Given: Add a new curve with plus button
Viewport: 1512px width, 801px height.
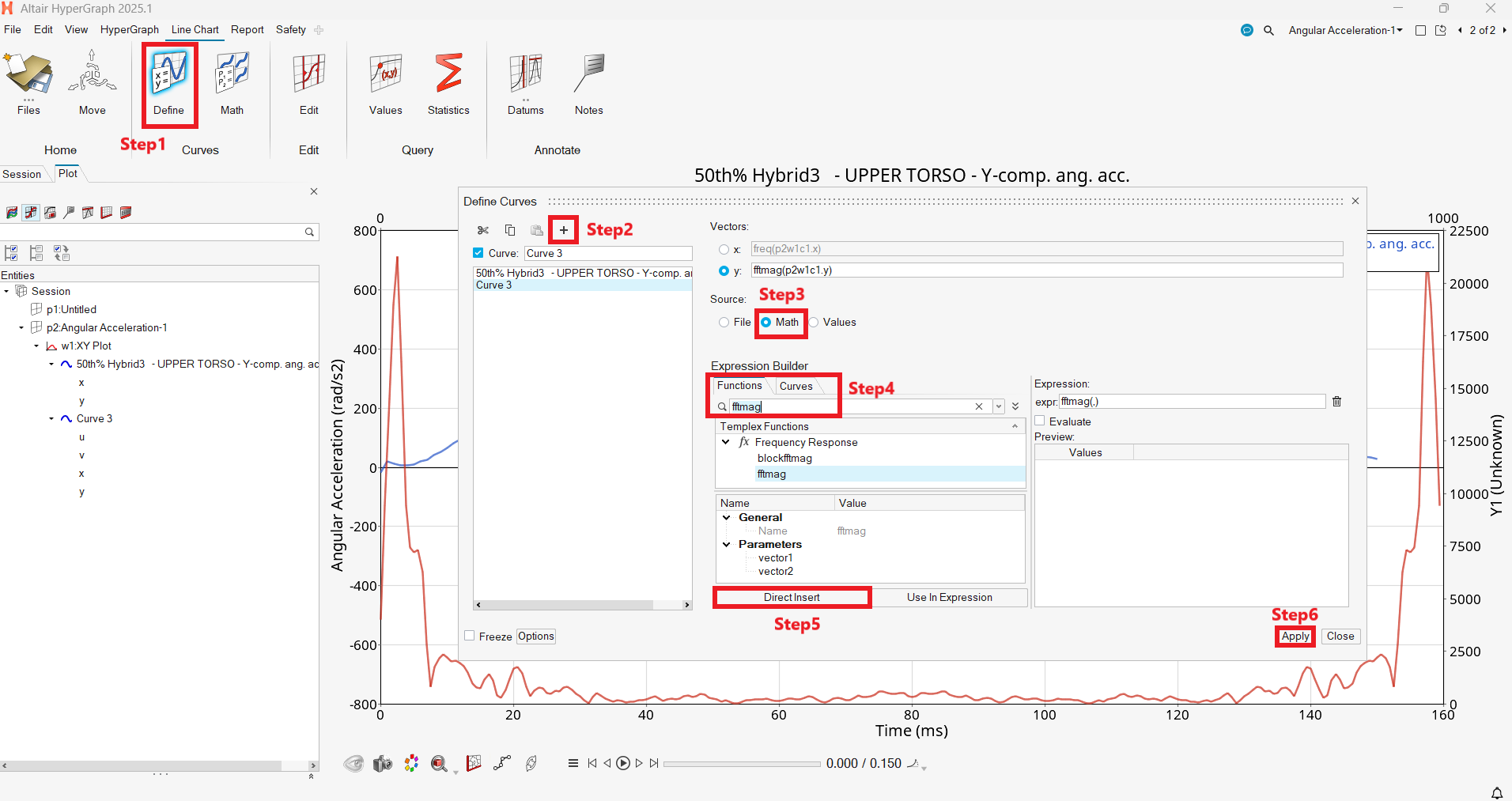Looking at the screenshot, I should point(564,230).
